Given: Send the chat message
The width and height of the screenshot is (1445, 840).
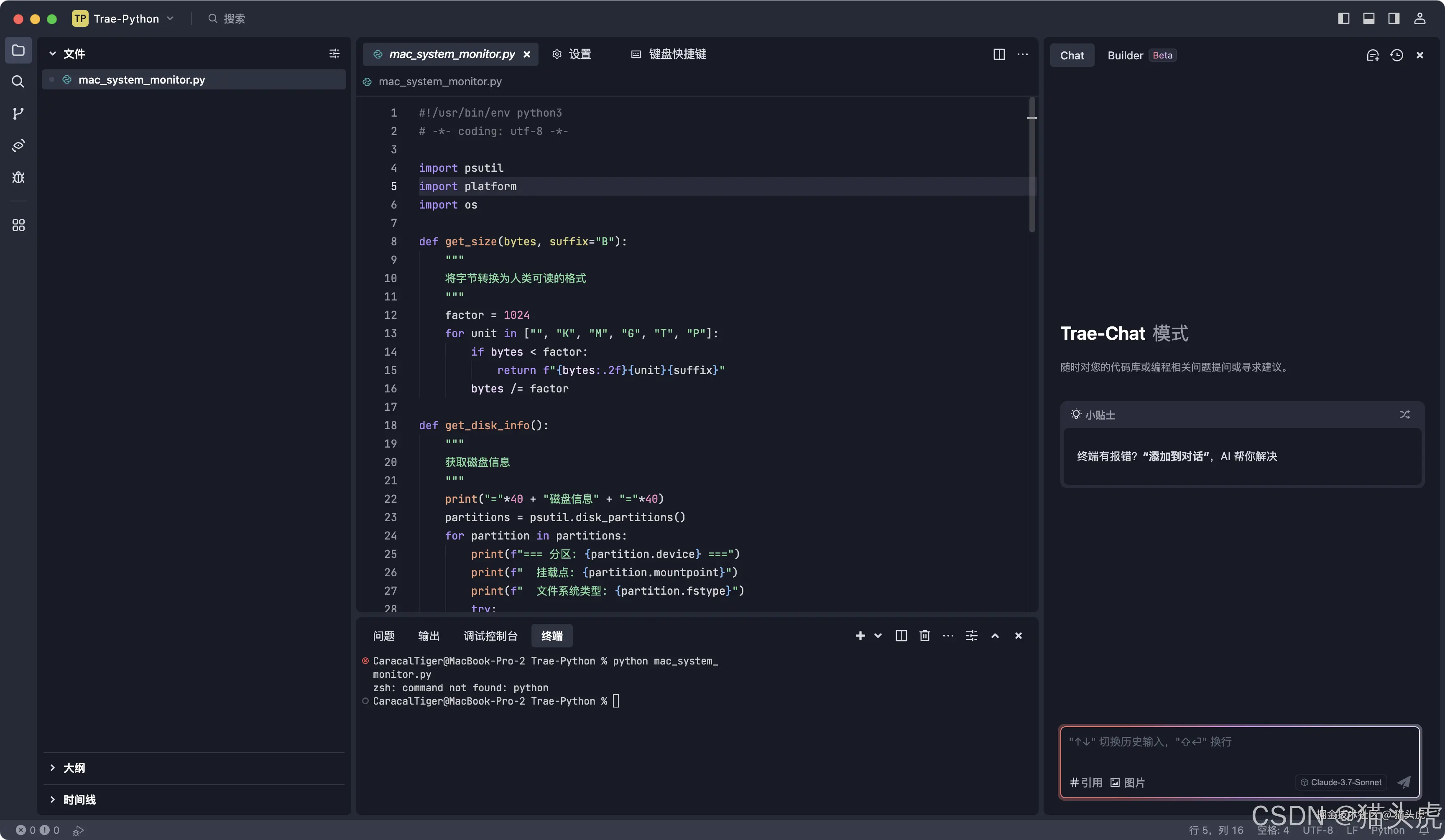Looking at the screenshot, I should tap(1404, 782).
